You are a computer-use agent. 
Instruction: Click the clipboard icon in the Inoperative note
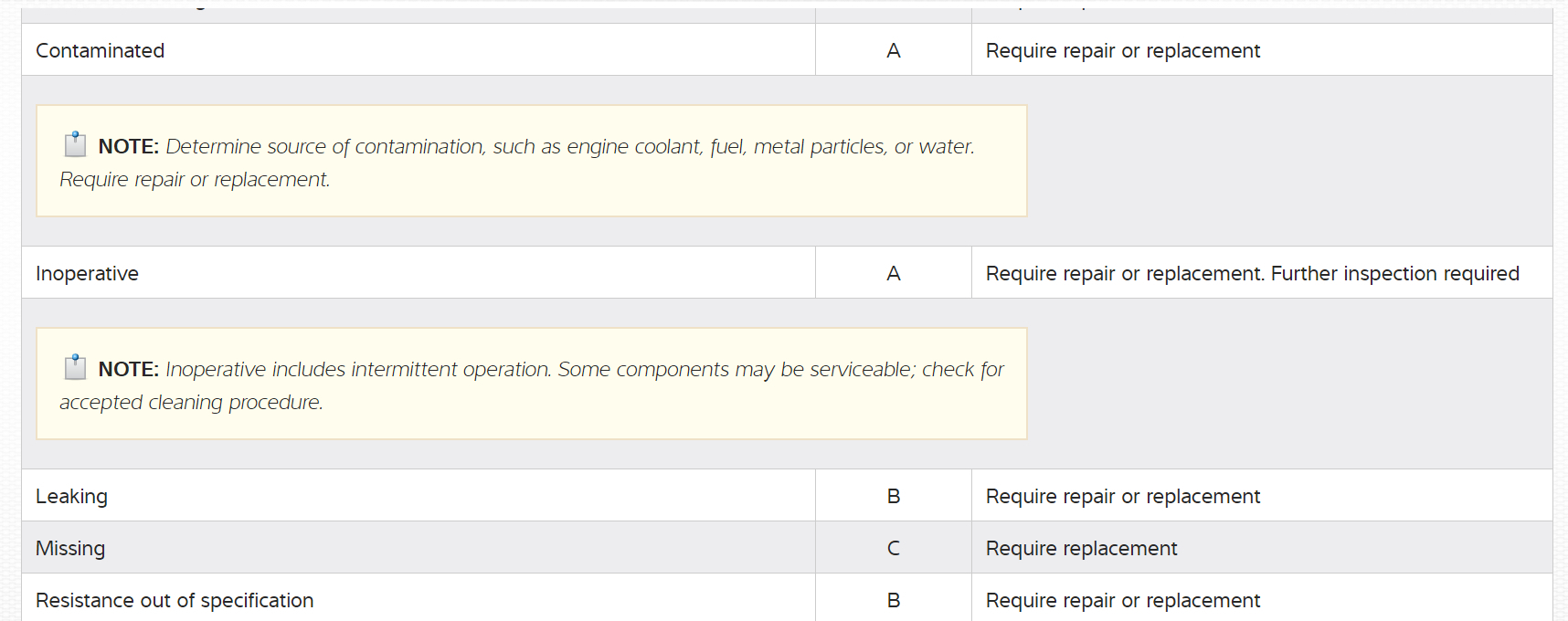[x=75, y=368]
